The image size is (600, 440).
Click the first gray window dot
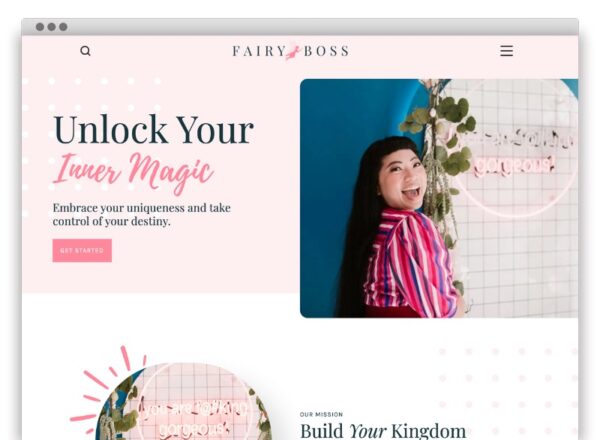pyautogui.click(x=40, y=27)
